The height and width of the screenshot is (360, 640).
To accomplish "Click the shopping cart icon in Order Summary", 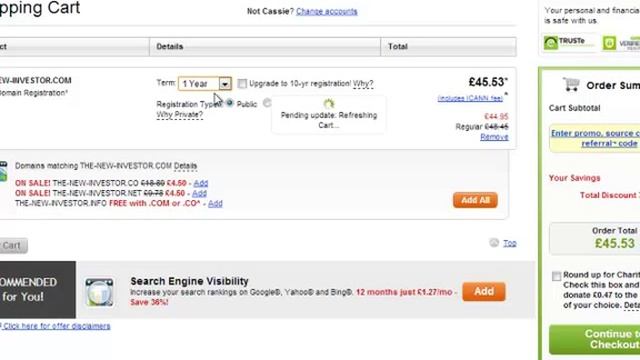I will click(x=571, y=84).
